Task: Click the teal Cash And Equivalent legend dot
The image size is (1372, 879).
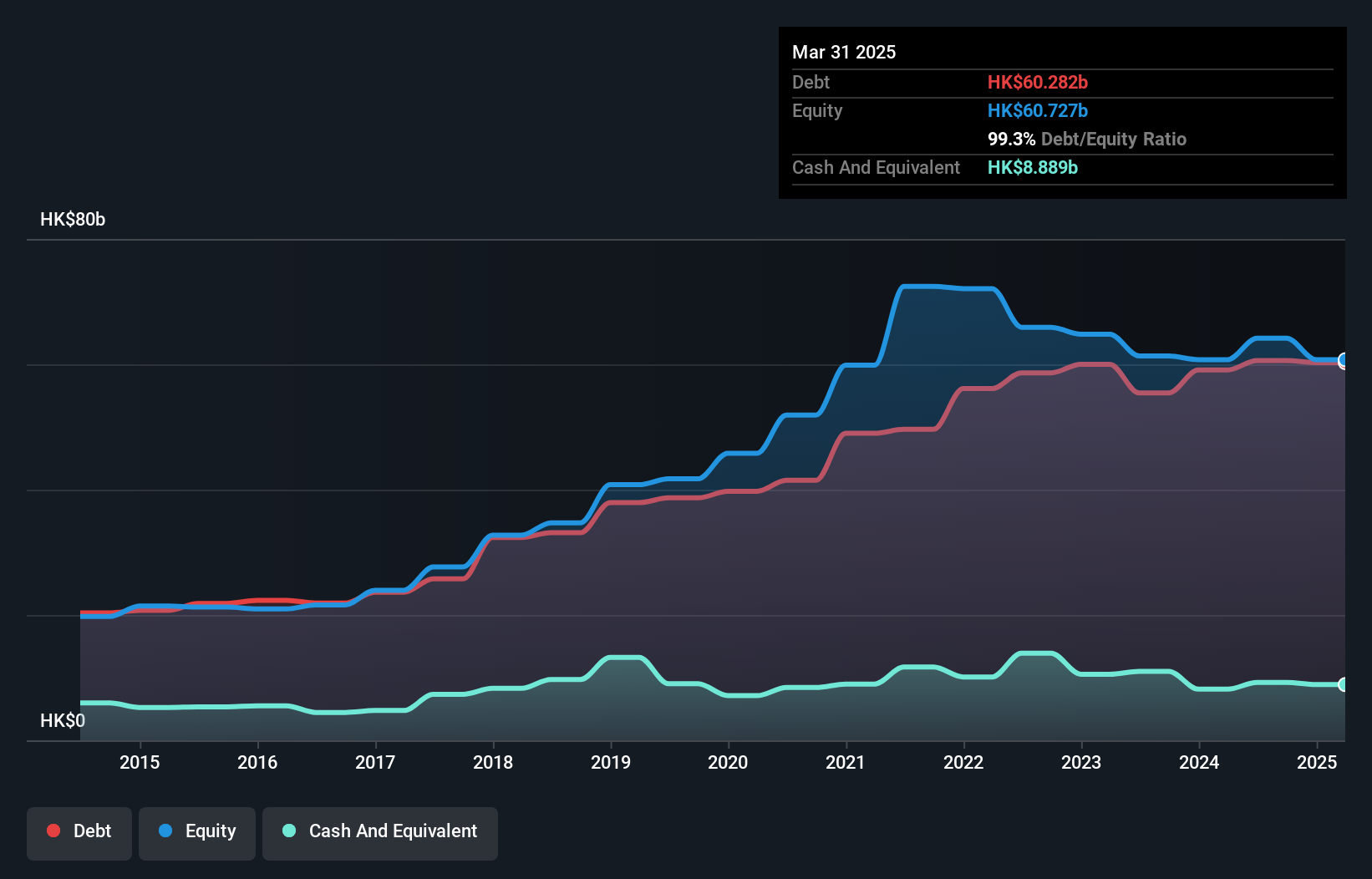Action: 287,831
